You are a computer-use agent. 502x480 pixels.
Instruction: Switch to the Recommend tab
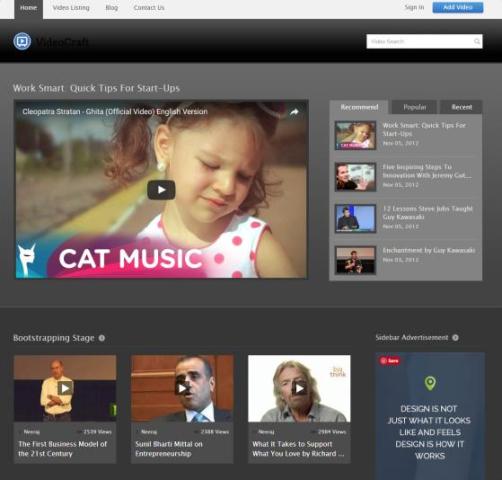click(x=359, y=107)
